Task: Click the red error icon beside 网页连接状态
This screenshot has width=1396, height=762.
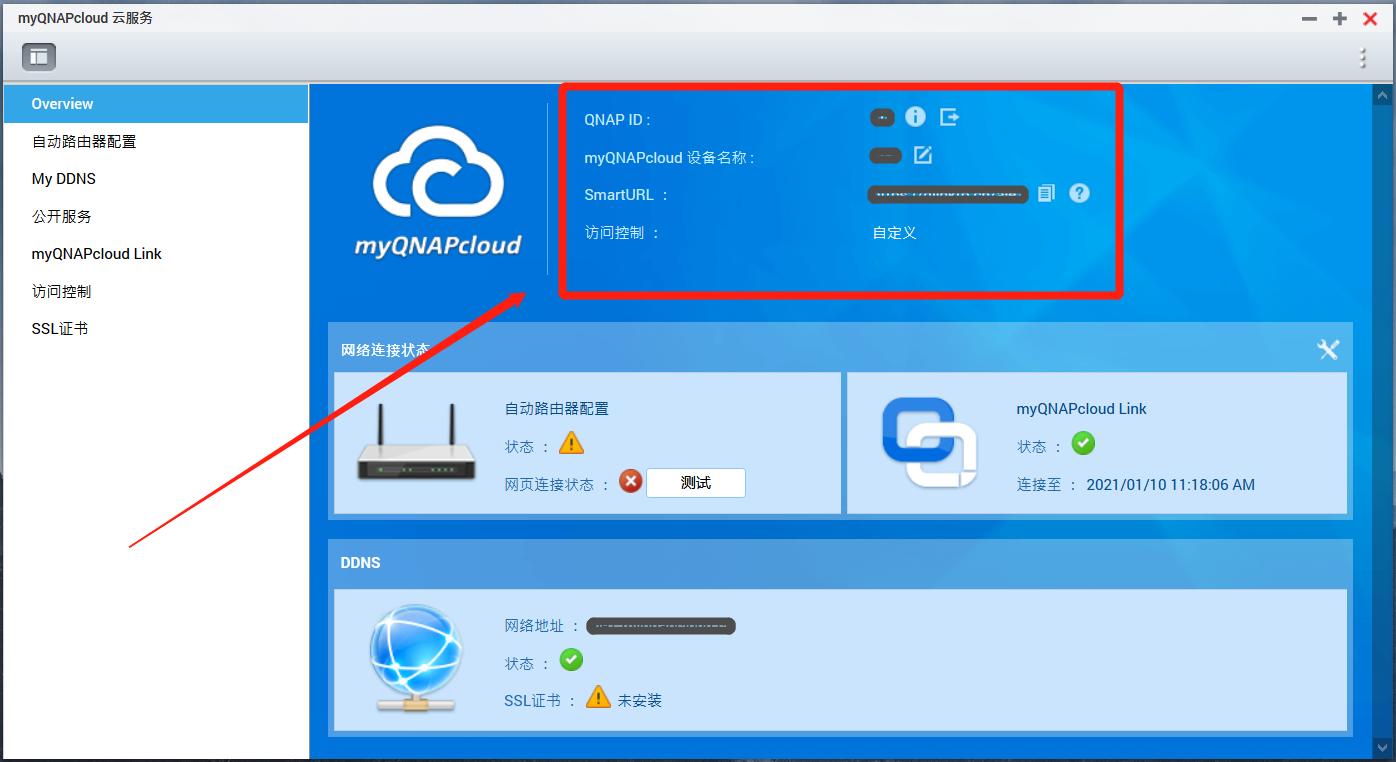Action: pos(630,482)
